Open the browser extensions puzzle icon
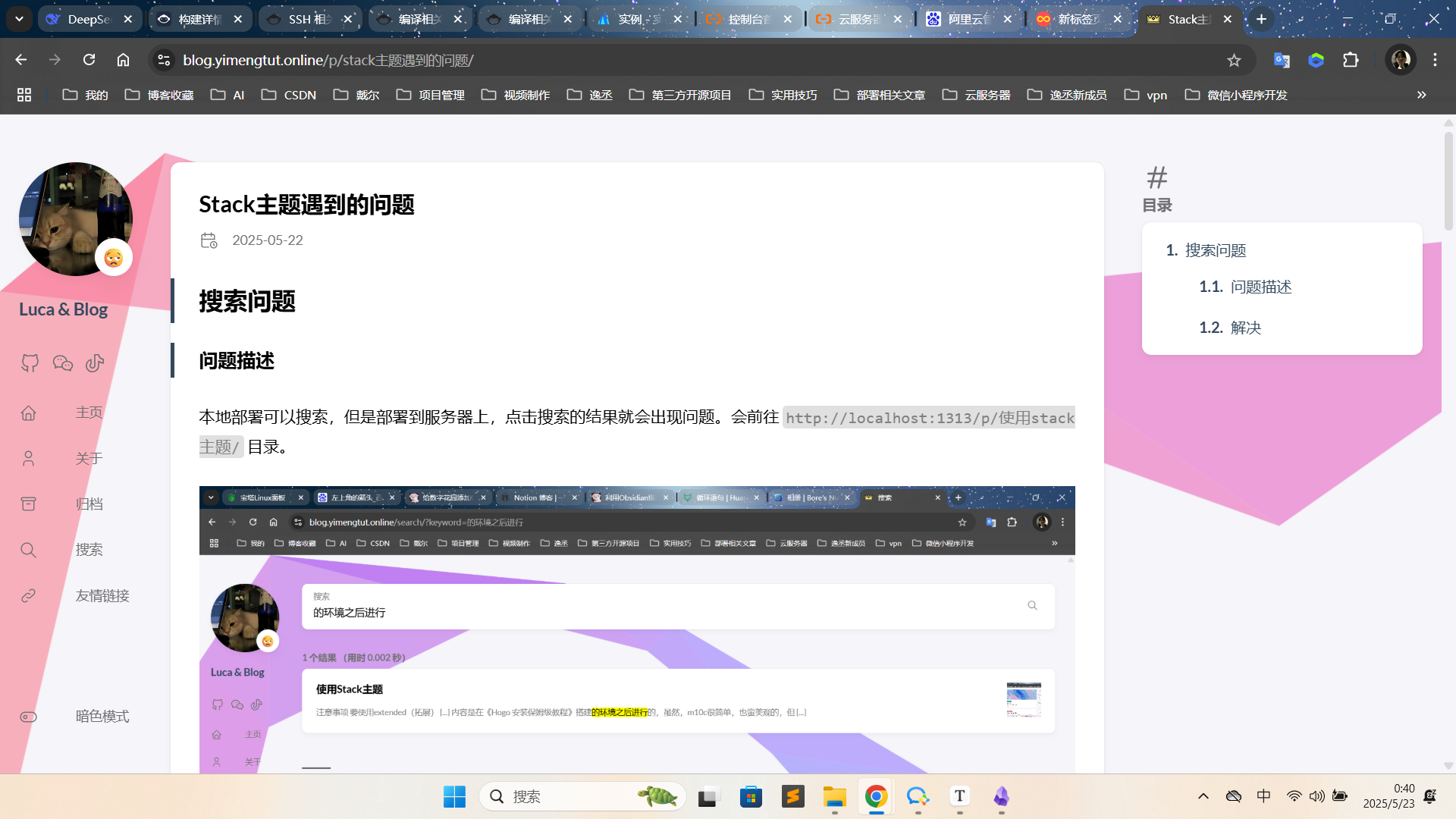1456x819 pixels. click(x=1351, y=60)
